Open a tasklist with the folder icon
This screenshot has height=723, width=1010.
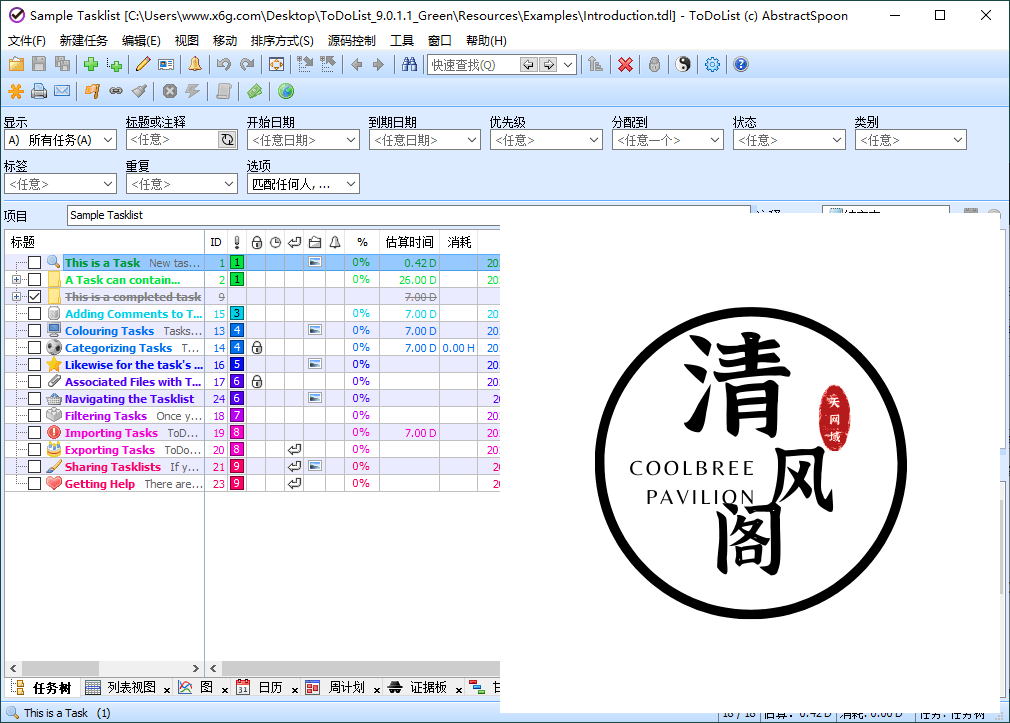point(16,64)
